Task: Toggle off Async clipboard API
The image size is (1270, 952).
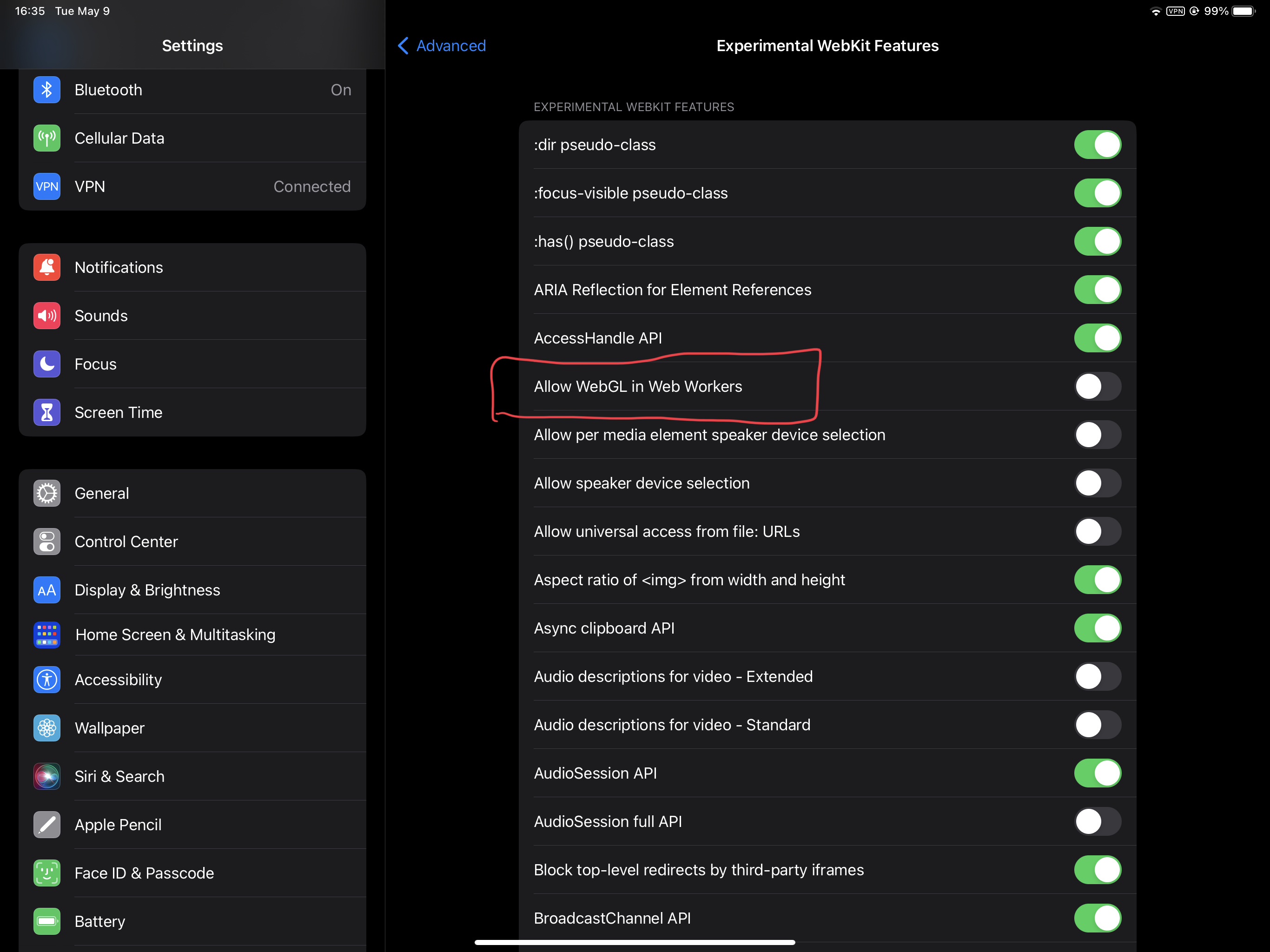Action: [1097, 628]
